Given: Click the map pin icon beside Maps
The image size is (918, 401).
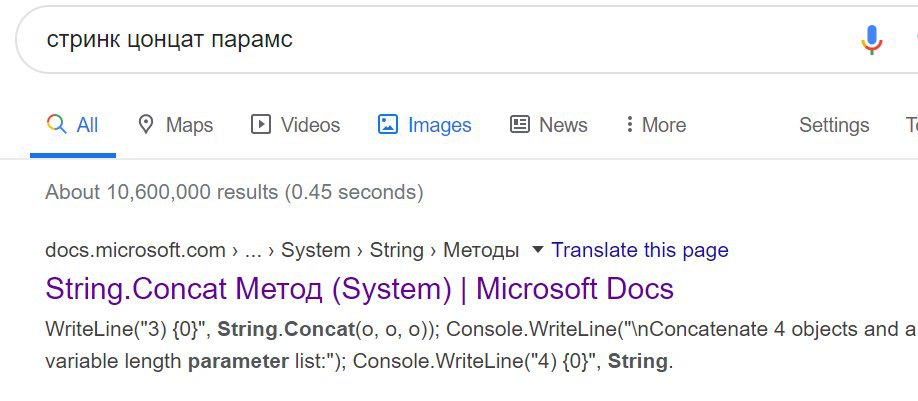Looking at the screenshot, I should coord(145,124).
